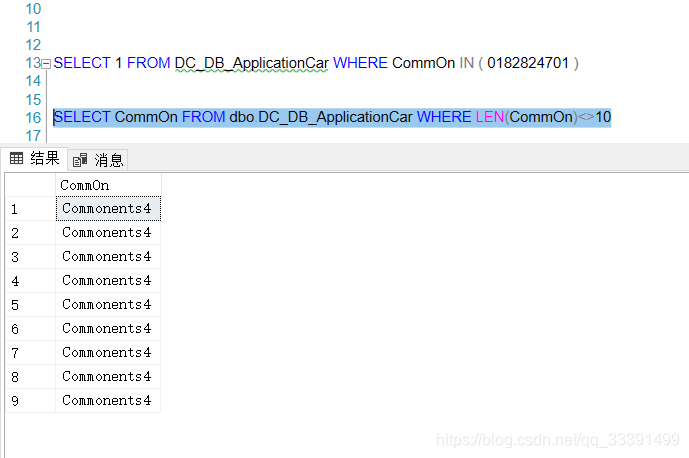
Task: Click row header number 9
Action: [30, 400]
